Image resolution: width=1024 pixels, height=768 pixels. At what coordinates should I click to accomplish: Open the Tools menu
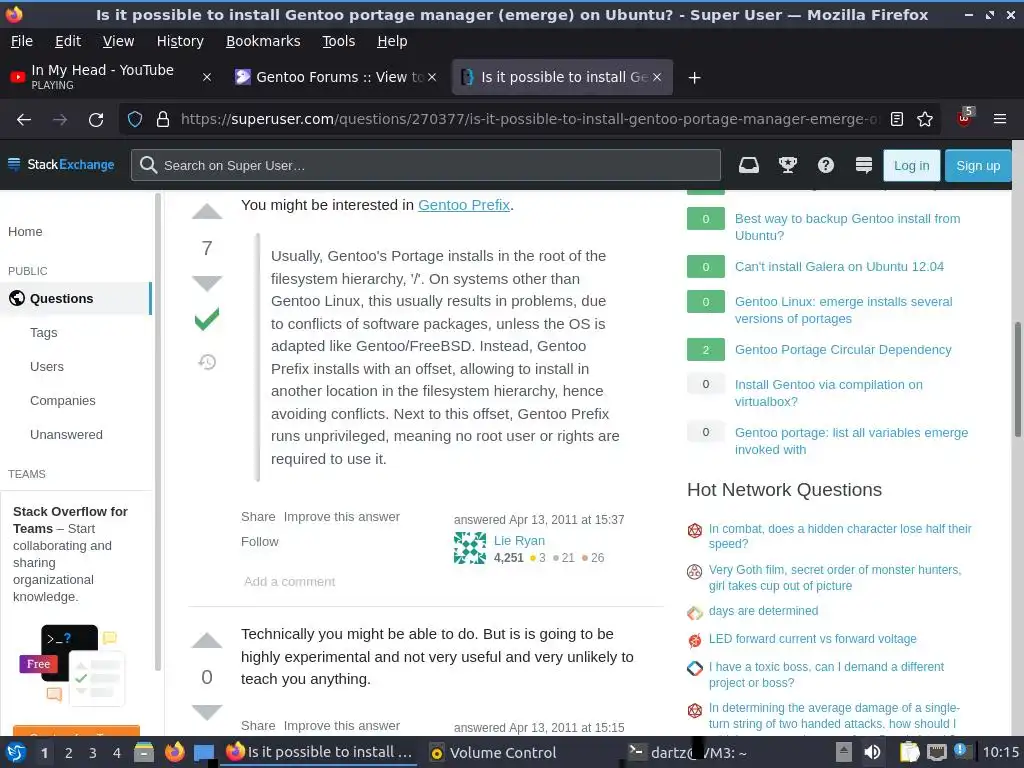pos(338,41)
